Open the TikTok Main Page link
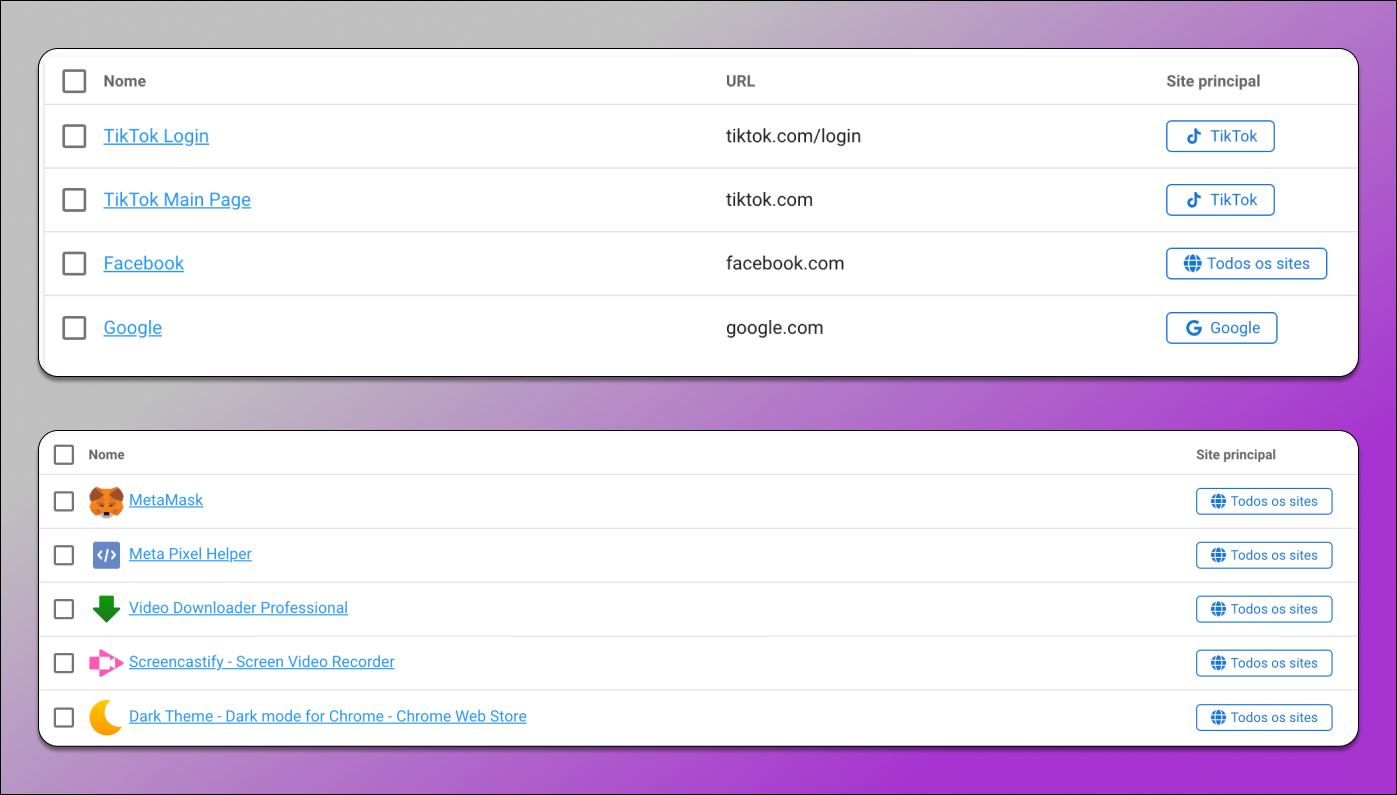The image size is (1397, 795). 177,200
